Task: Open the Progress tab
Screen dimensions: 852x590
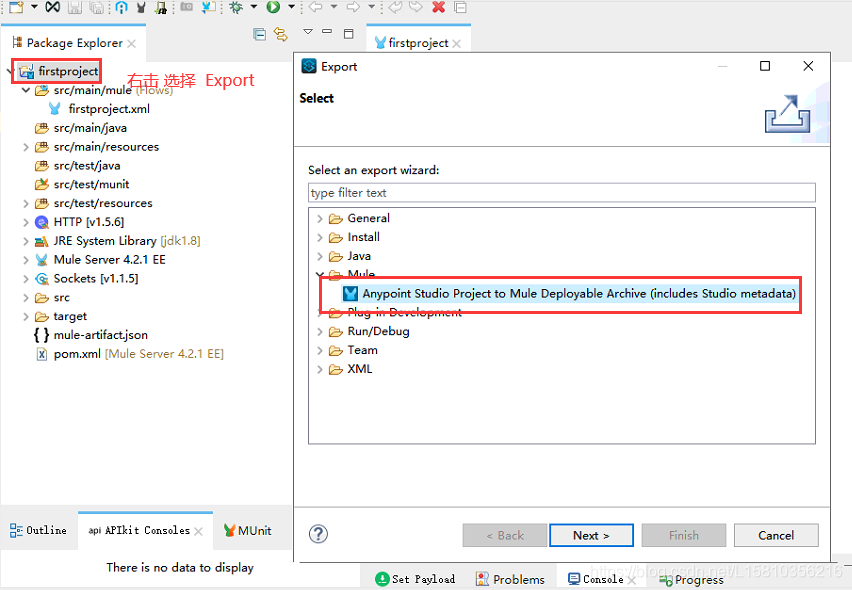Action: tap(691, 580)
